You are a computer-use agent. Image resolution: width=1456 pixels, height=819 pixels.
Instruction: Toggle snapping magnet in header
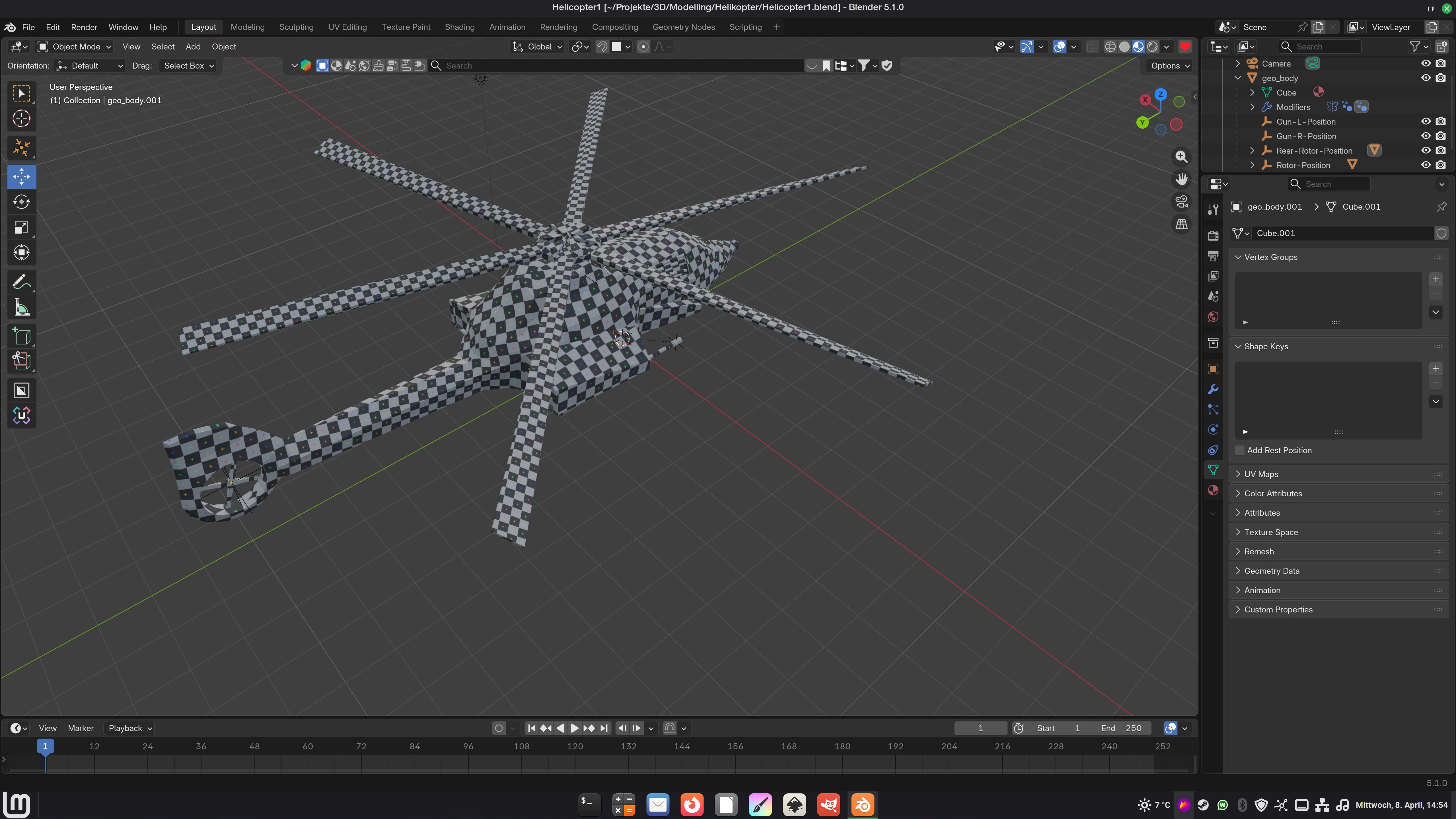point(602,47)
